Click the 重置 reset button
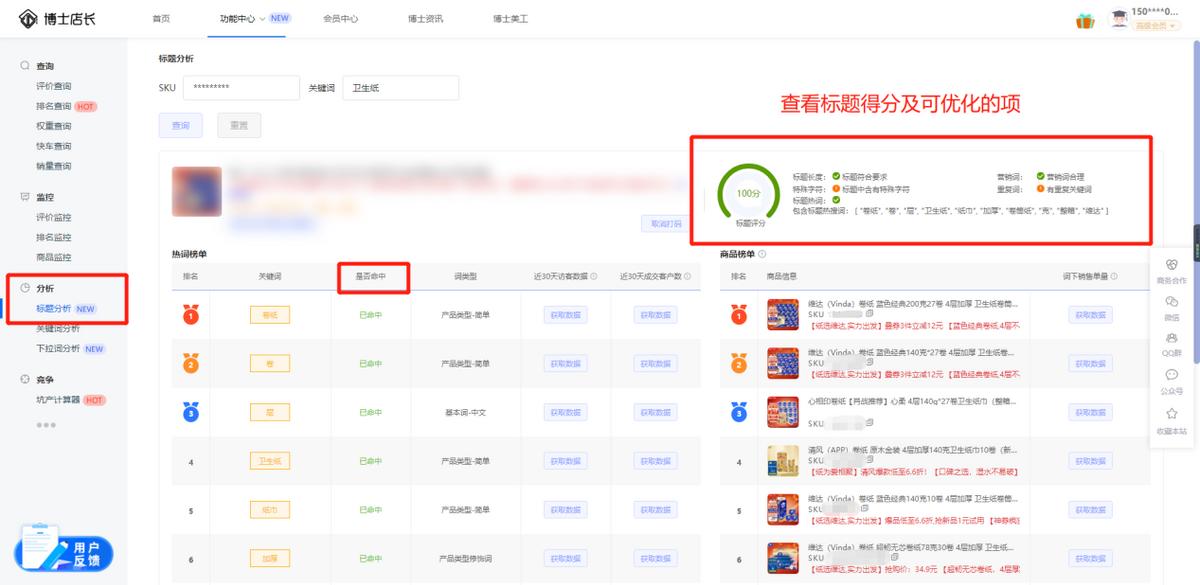1200x585 pixels. pos(239,125)
